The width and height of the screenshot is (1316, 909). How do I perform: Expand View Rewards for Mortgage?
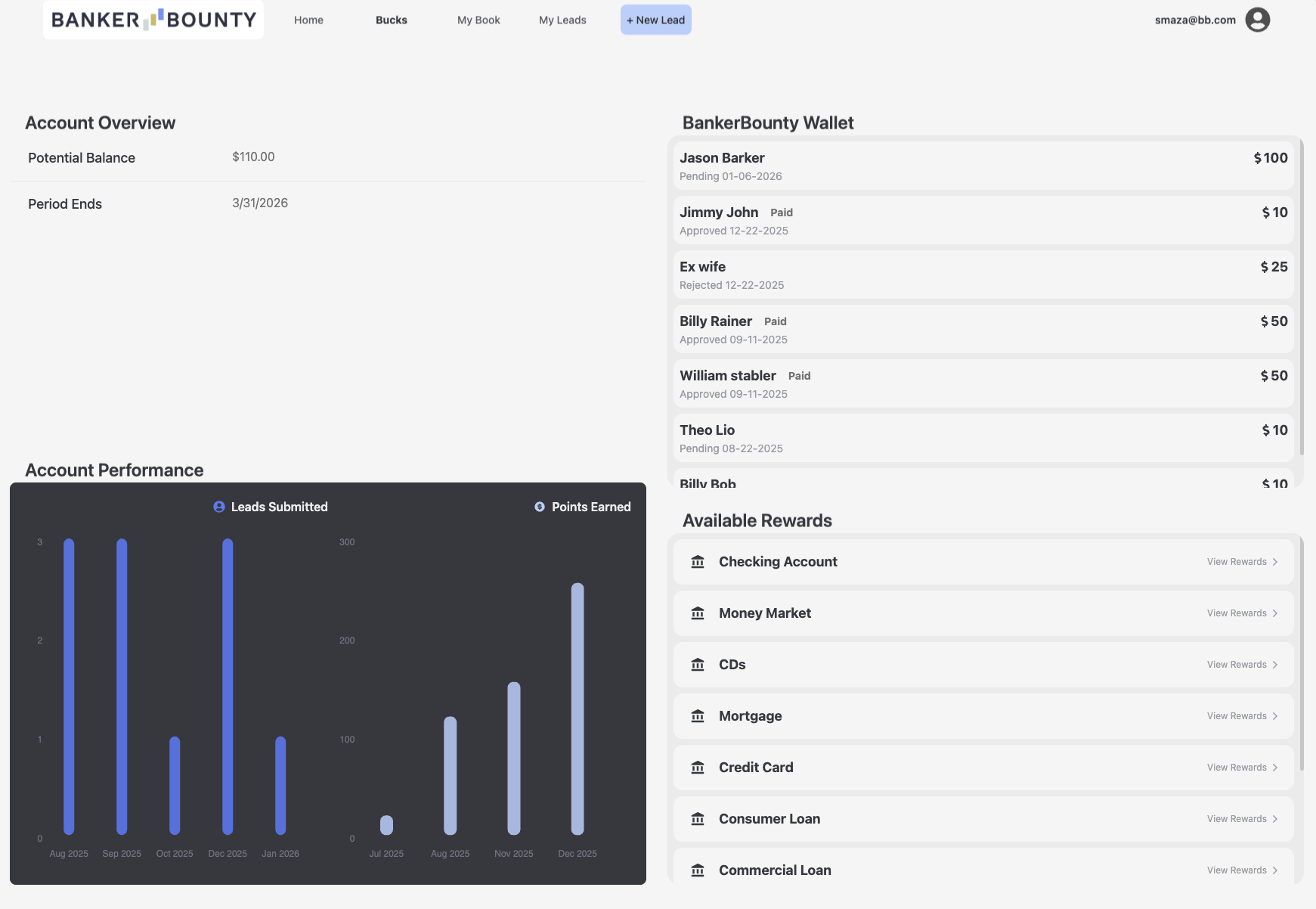click(x=1242, y=716)
